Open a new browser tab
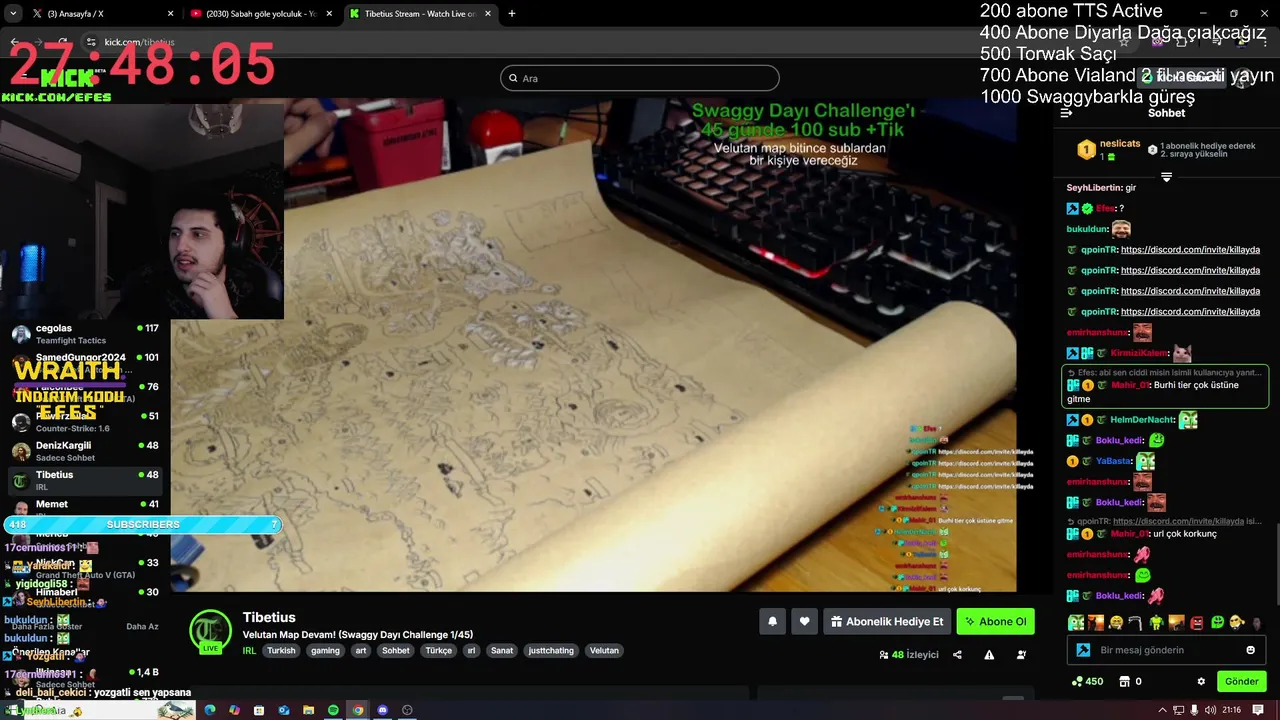1280x720 pixels. tap(512, 14)
